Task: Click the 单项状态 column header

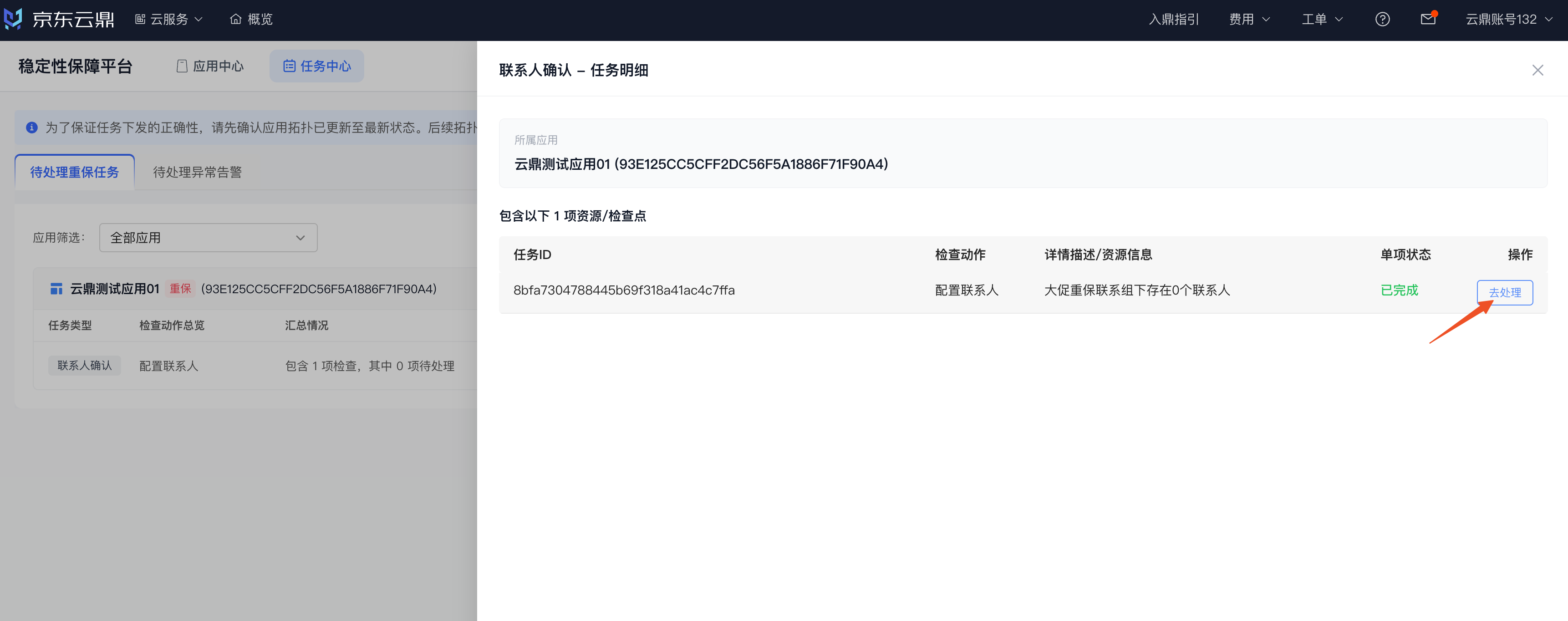Action: click(1405, 255)
